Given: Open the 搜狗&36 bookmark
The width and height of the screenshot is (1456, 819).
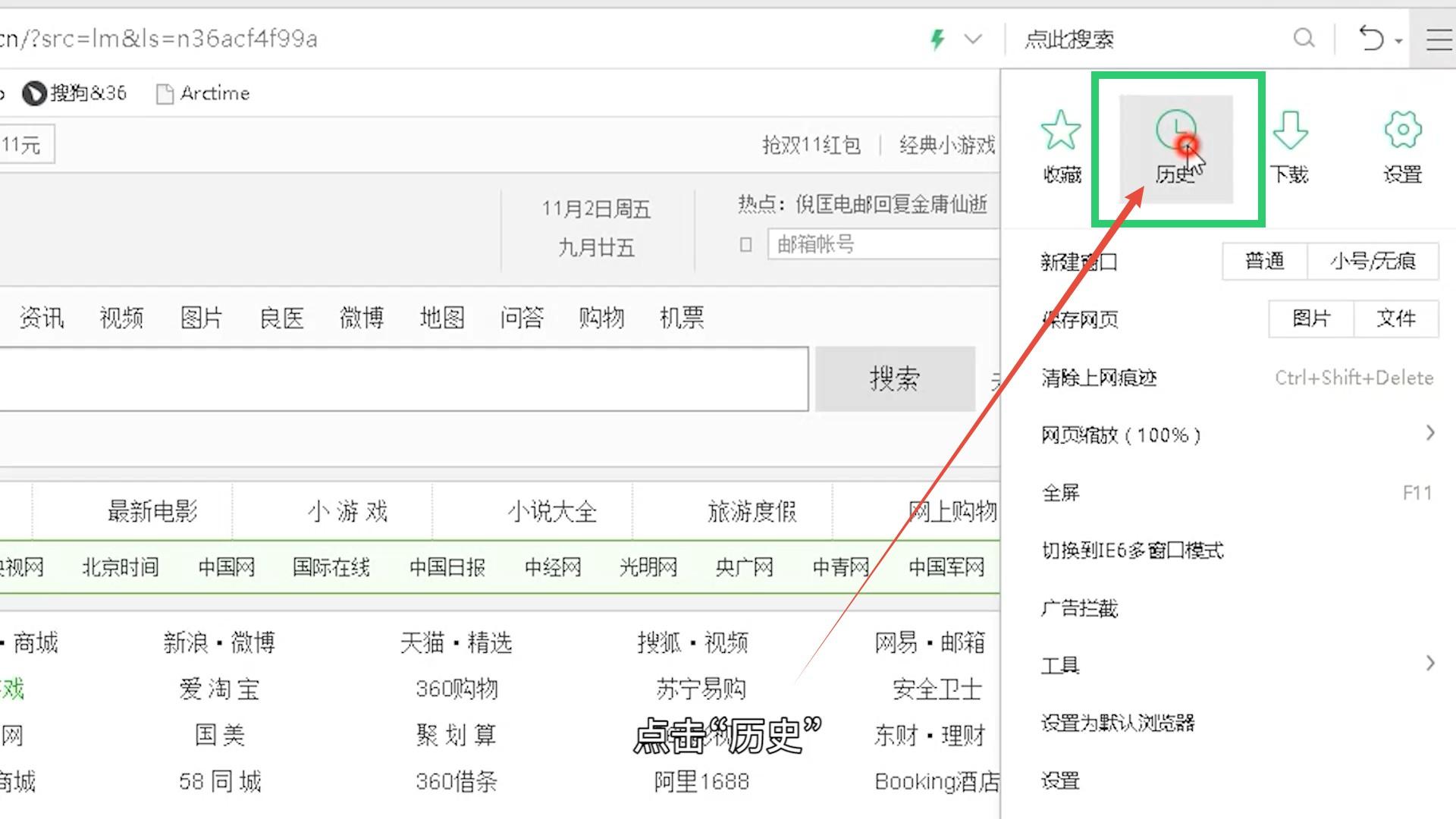Looking at the screenshot, I should 74,93.
